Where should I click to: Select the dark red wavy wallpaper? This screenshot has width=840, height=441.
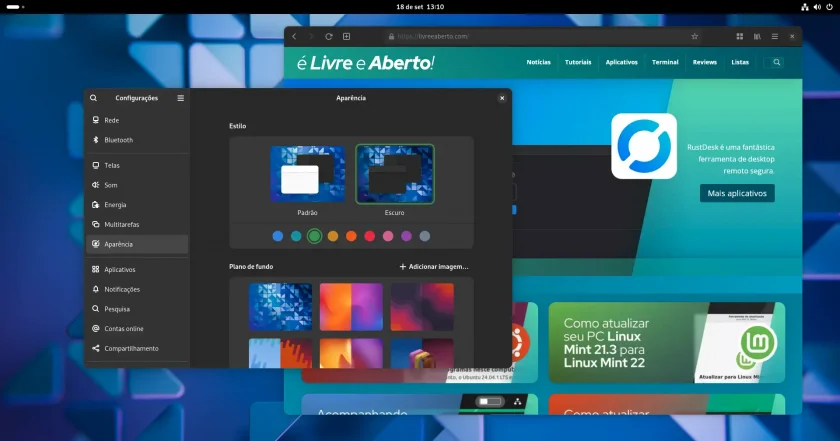point(422,307)
